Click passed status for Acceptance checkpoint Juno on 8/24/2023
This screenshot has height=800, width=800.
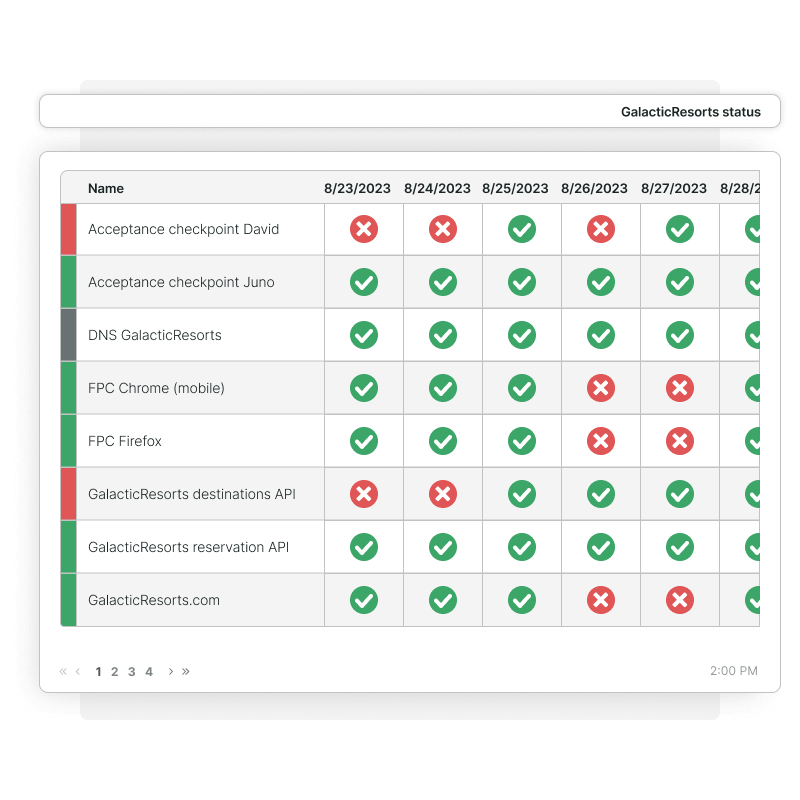[443, 282]
